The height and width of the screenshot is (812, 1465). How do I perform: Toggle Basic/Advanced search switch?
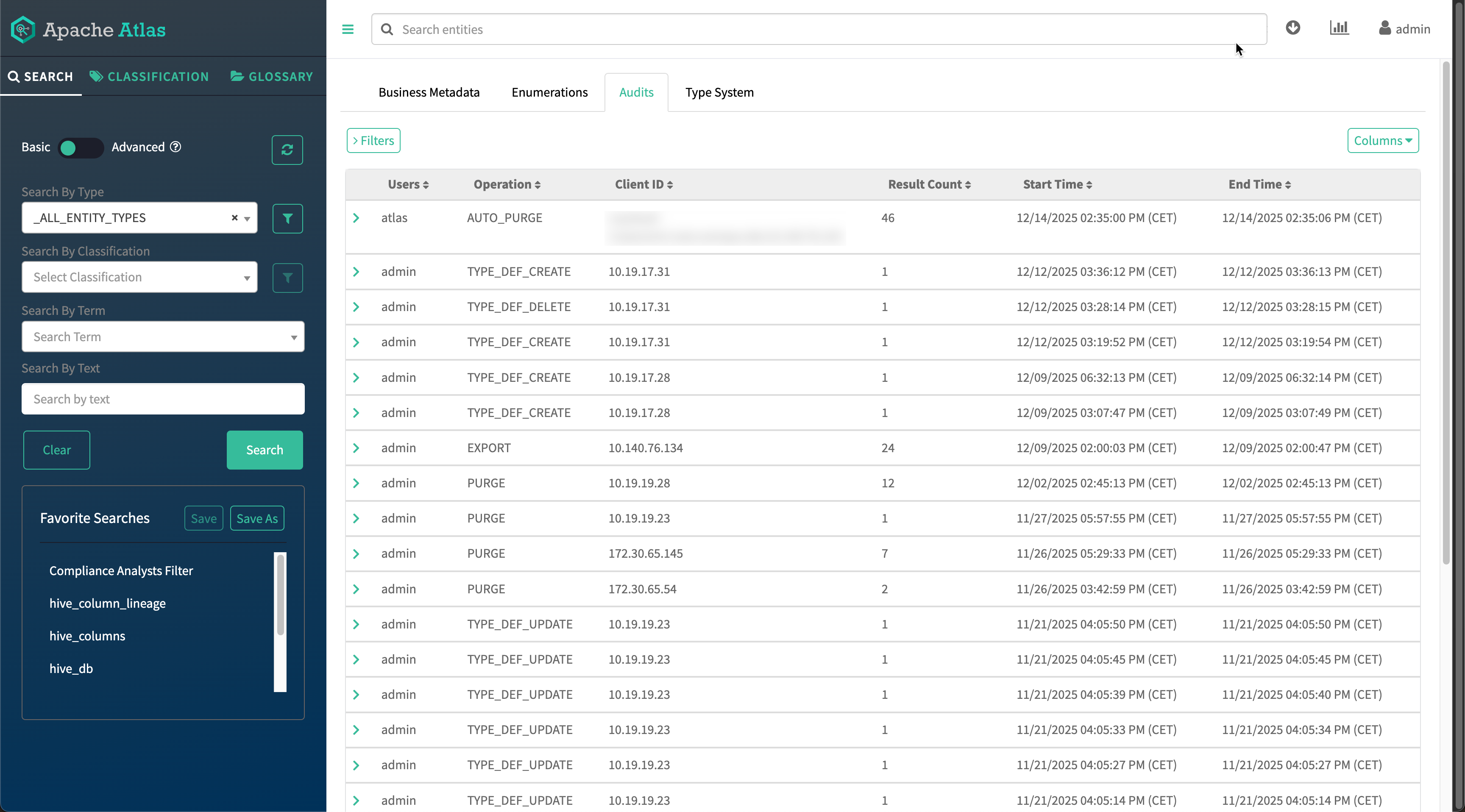tap(80, 148)
